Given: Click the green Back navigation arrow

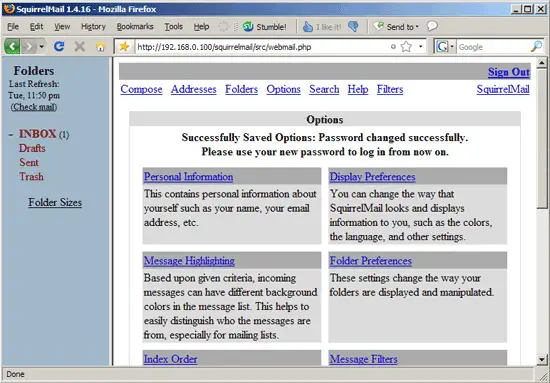Looking at the screenshot, I should (12, 46).
